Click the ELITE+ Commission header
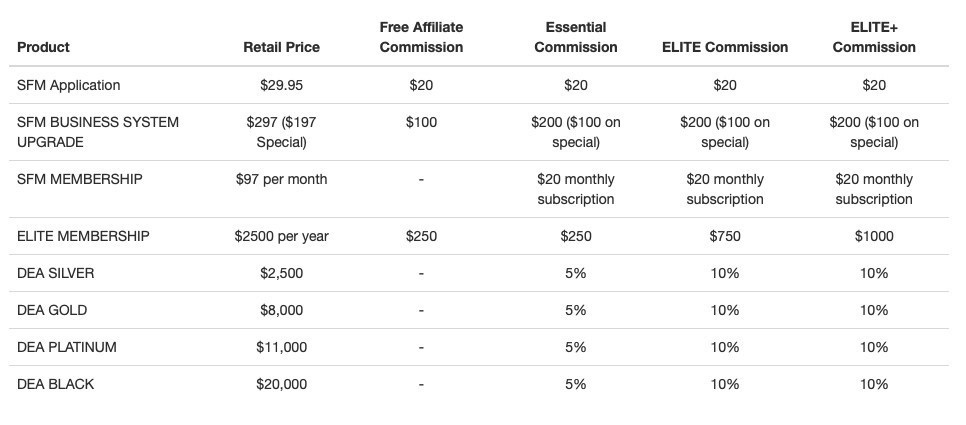The image size is (966, 425). coord(874,38)
